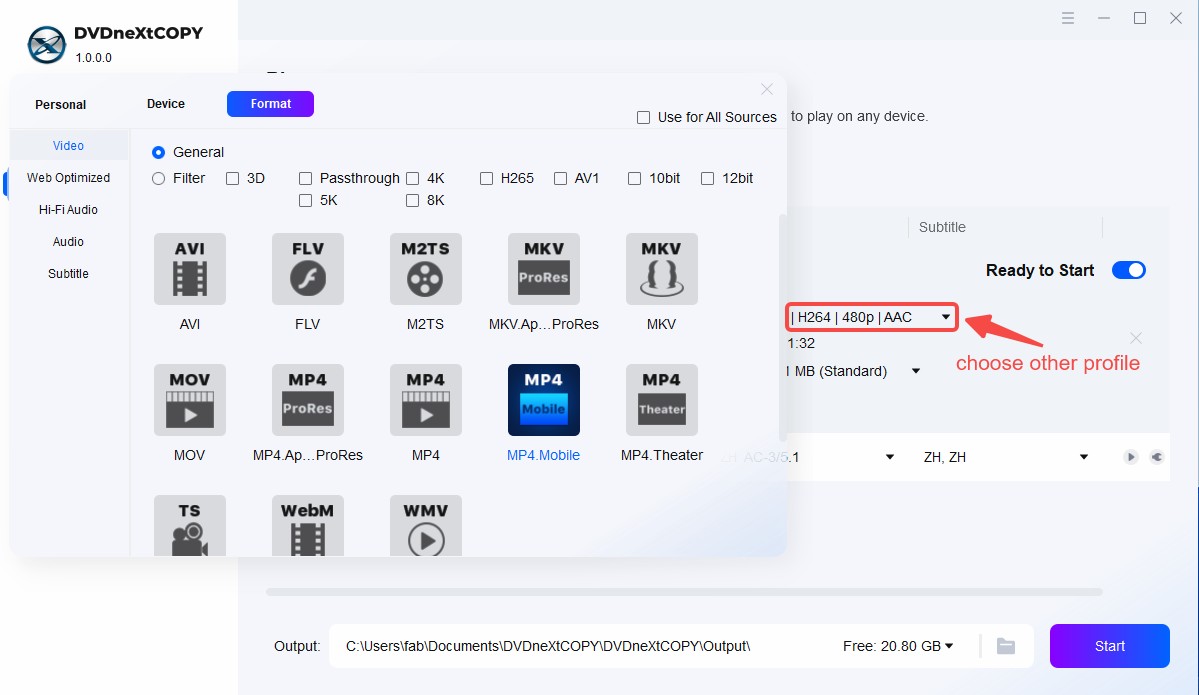Tick the 5K checkbox

tap(305, 200)
